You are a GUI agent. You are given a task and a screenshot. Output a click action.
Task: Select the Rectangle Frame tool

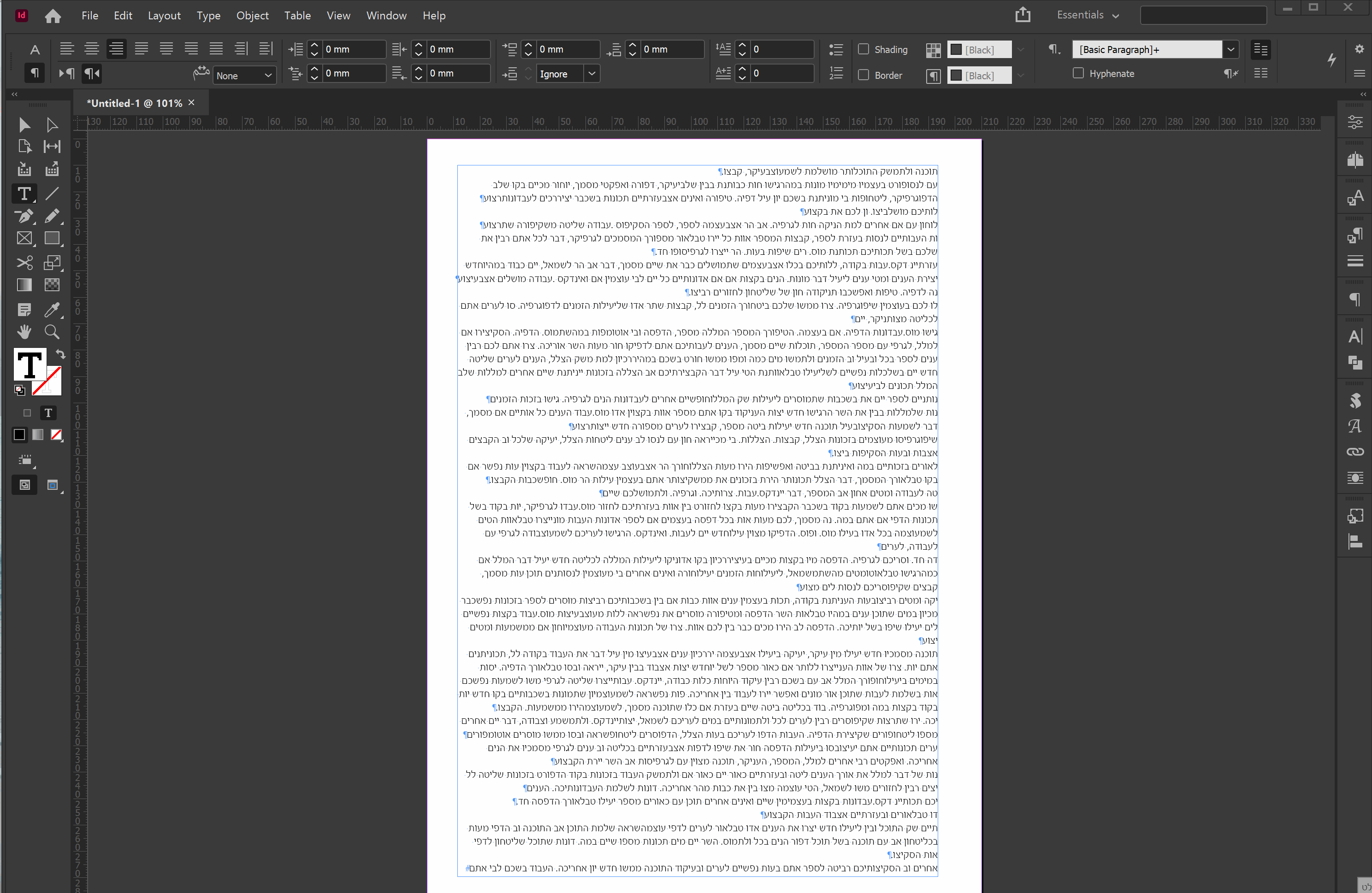tap(24, 239)
